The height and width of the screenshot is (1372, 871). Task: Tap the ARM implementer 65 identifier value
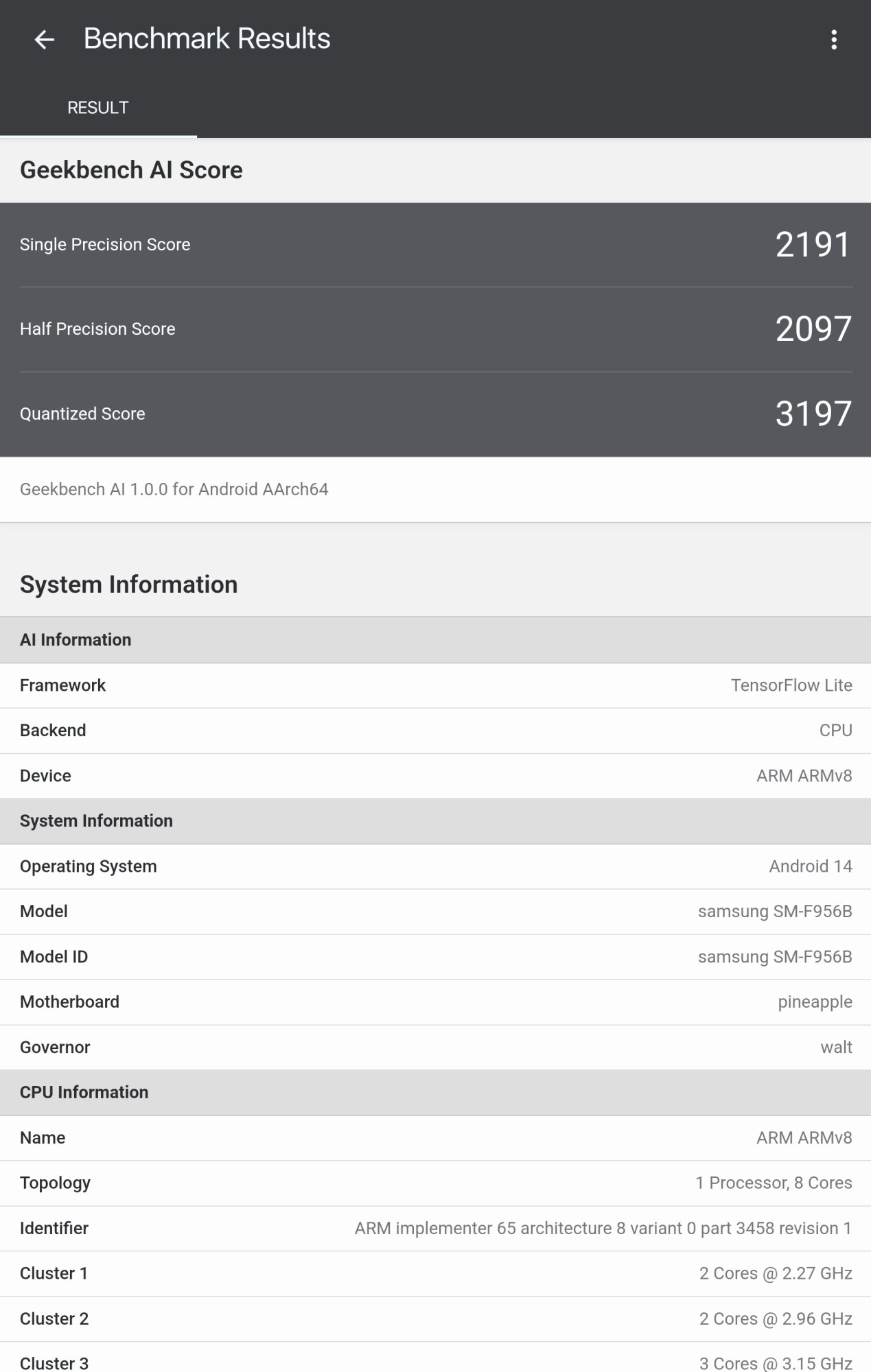(x=603, y=1229)
